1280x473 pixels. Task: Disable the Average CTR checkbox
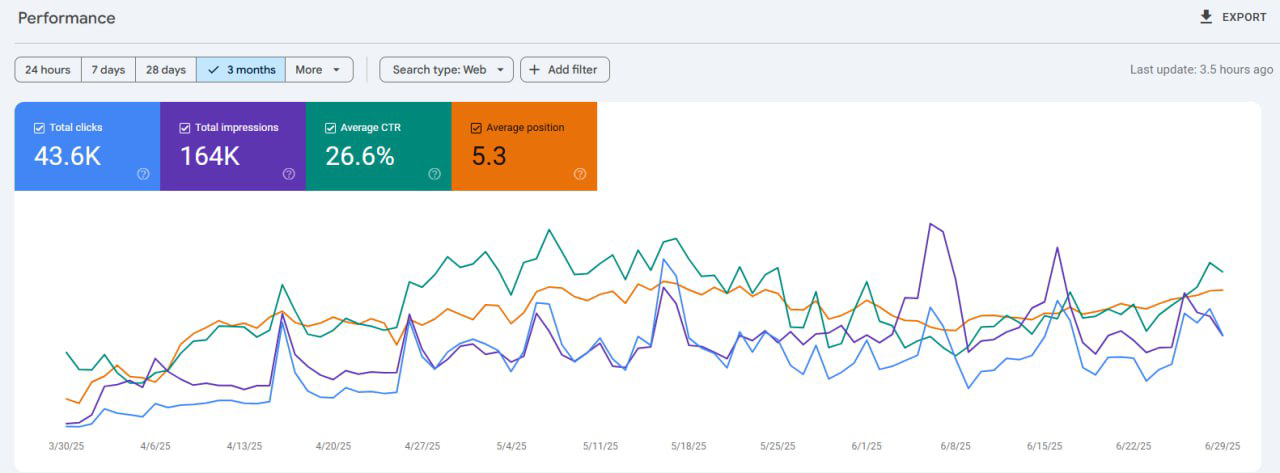(331, 128)
